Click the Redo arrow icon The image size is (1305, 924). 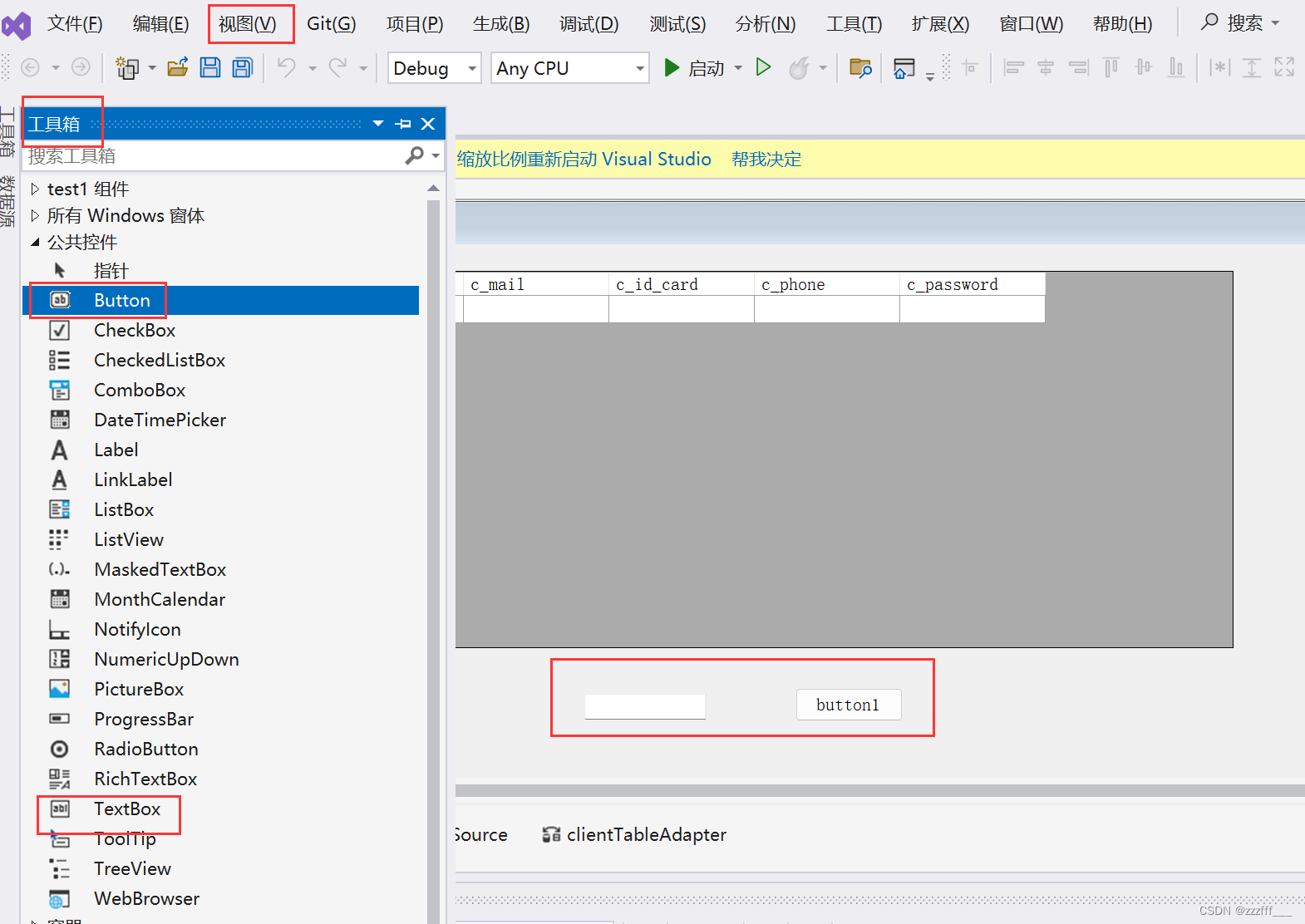[x=337, y=67]
